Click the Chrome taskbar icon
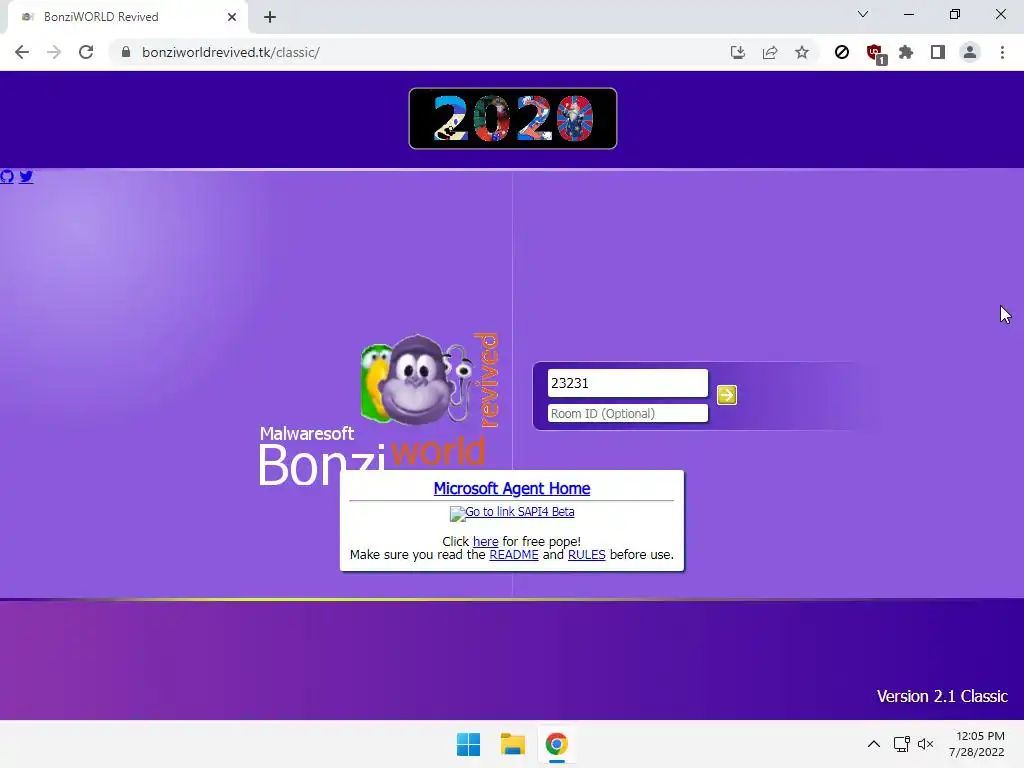The height and width of the screenshot is (768, 1024). (x=556, y=744)
